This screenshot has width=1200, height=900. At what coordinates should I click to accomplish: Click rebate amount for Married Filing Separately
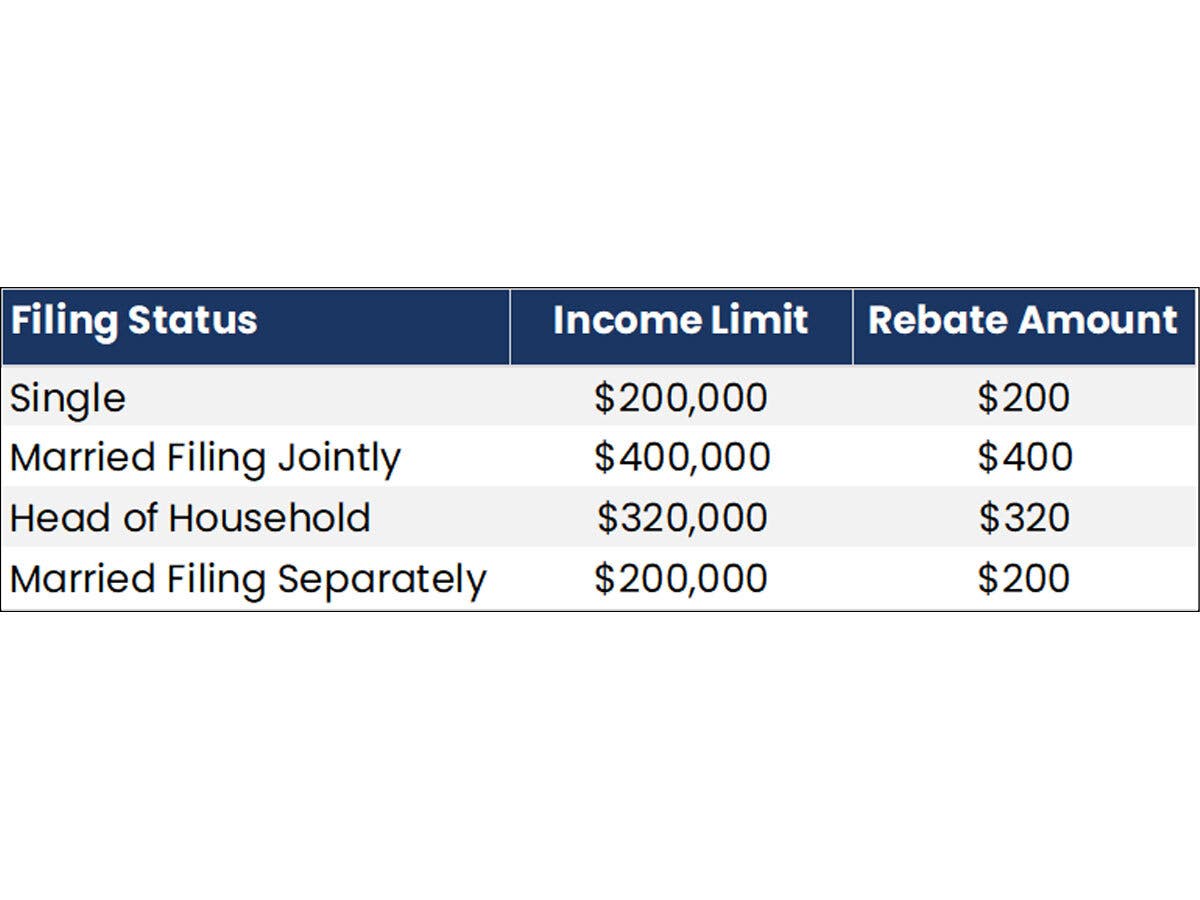[1023, 579]
